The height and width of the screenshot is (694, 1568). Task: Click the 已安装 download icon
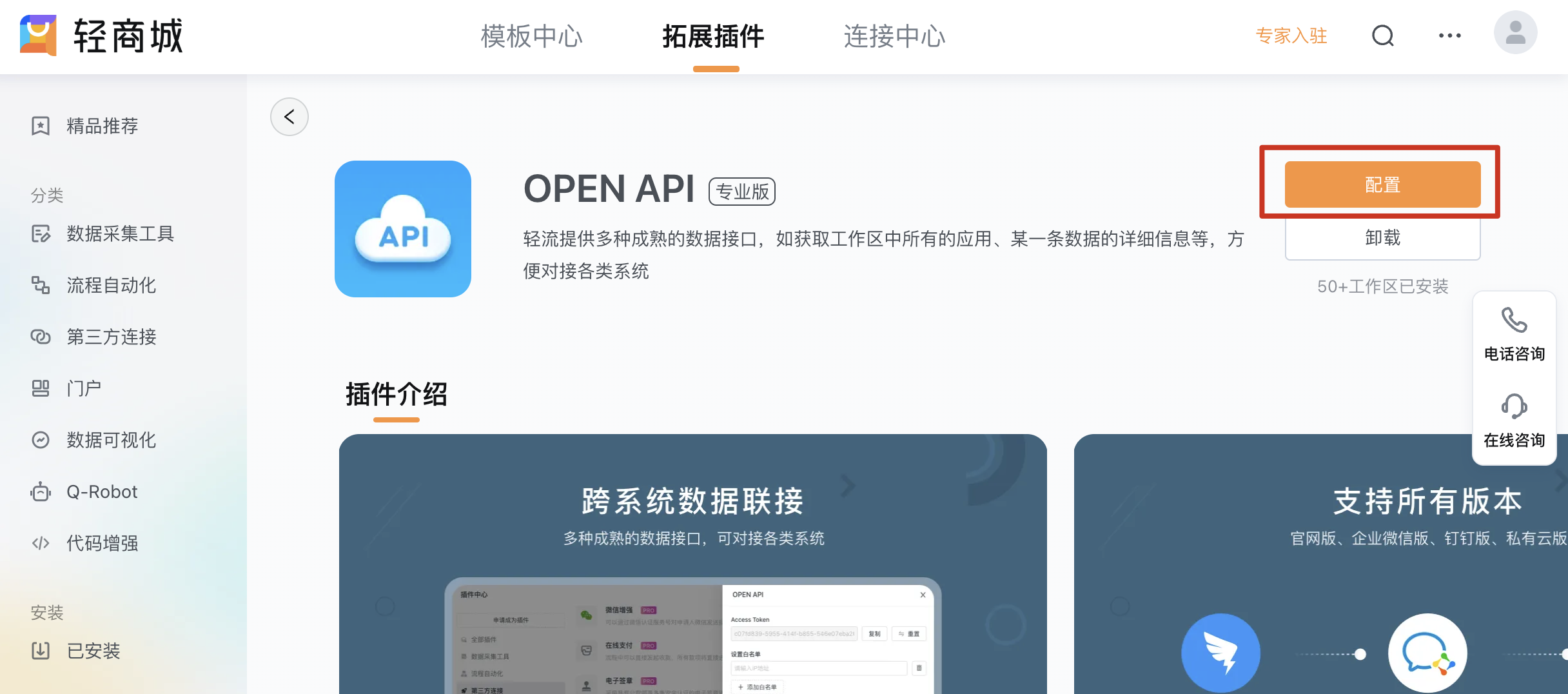(x=41, y=651)
